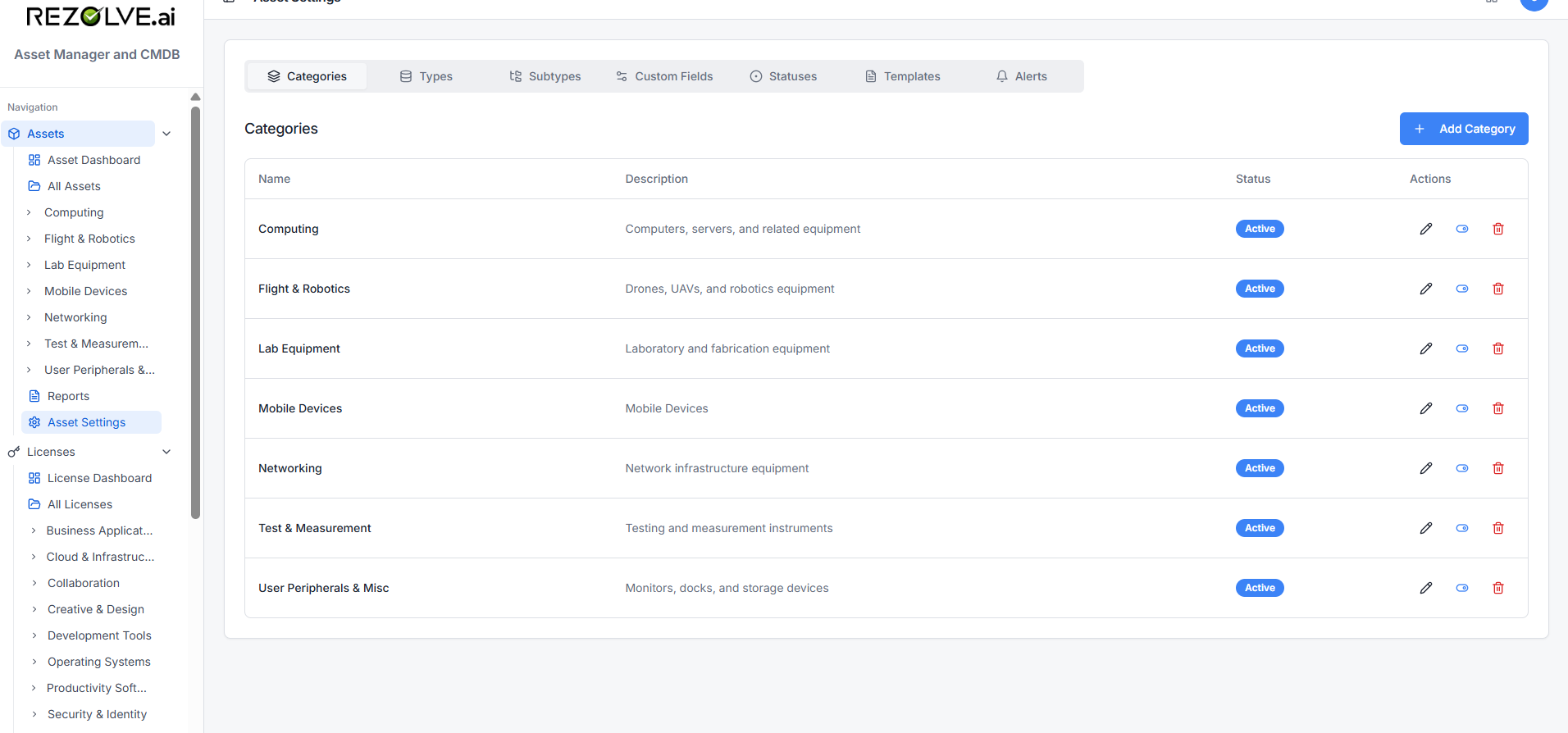
Task: Delete the Flight & Robotics category
Action: click(1498, 289)
